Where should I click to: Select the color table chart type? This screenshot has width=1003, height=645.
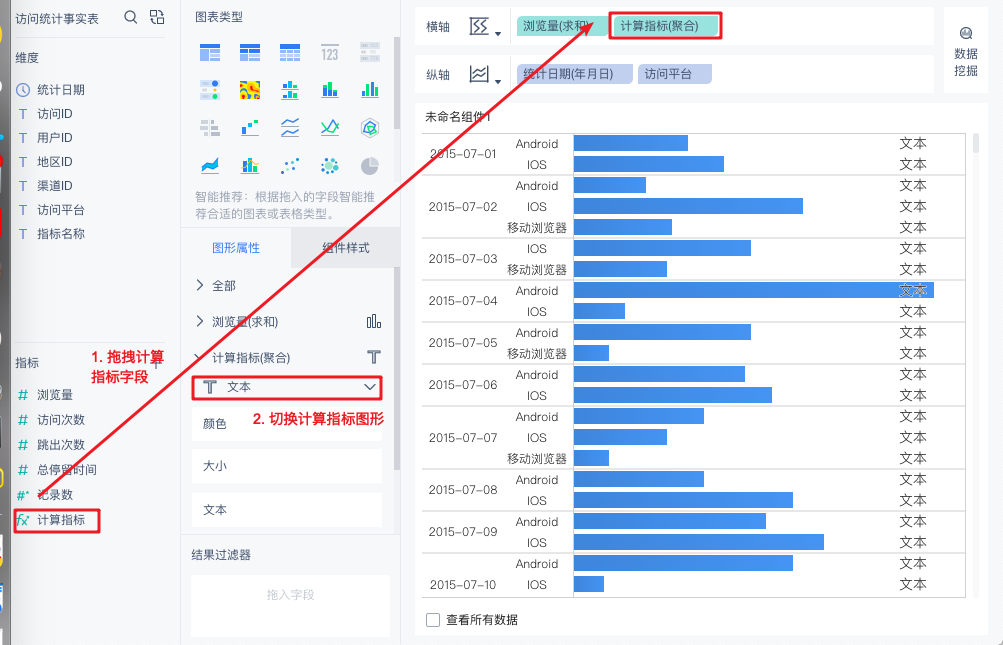tap(210, 90)
